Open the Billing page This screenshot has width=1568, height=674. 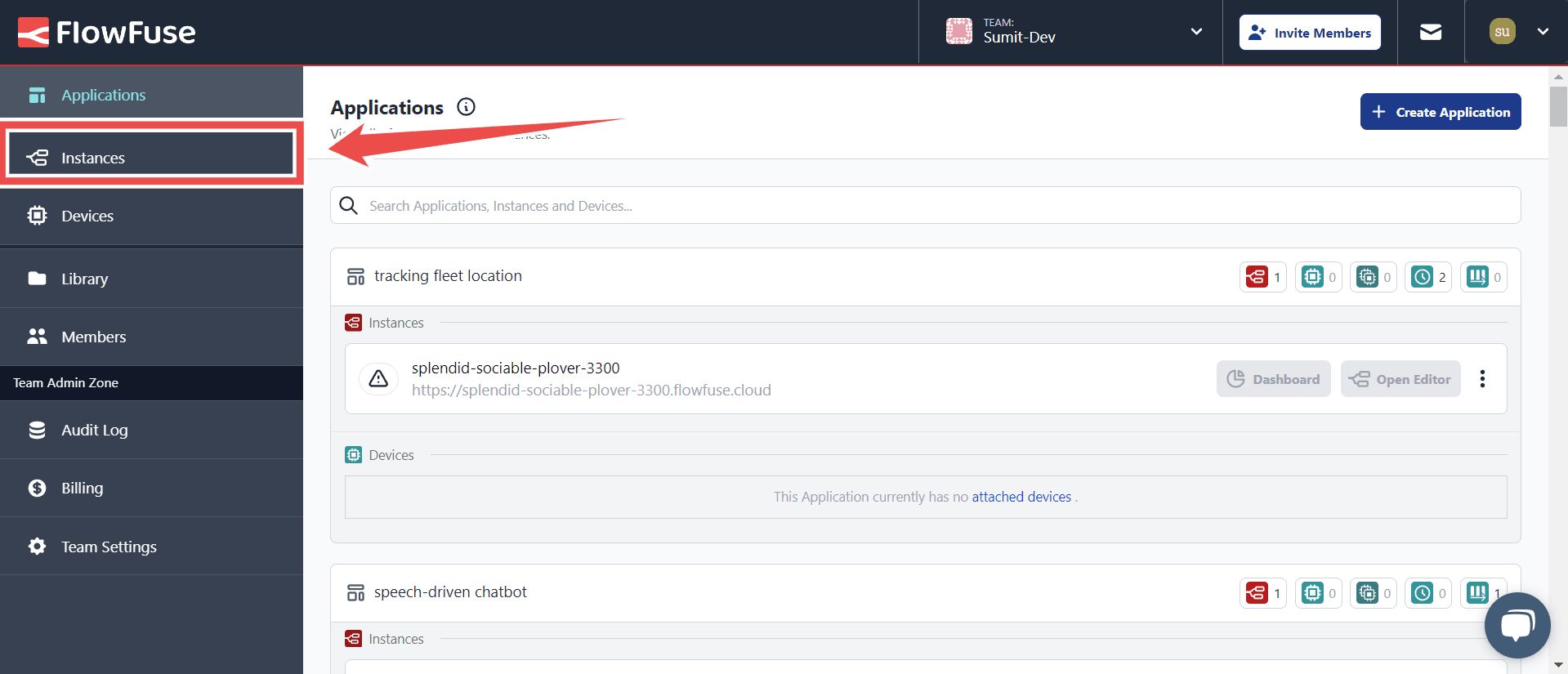[151, 488]
